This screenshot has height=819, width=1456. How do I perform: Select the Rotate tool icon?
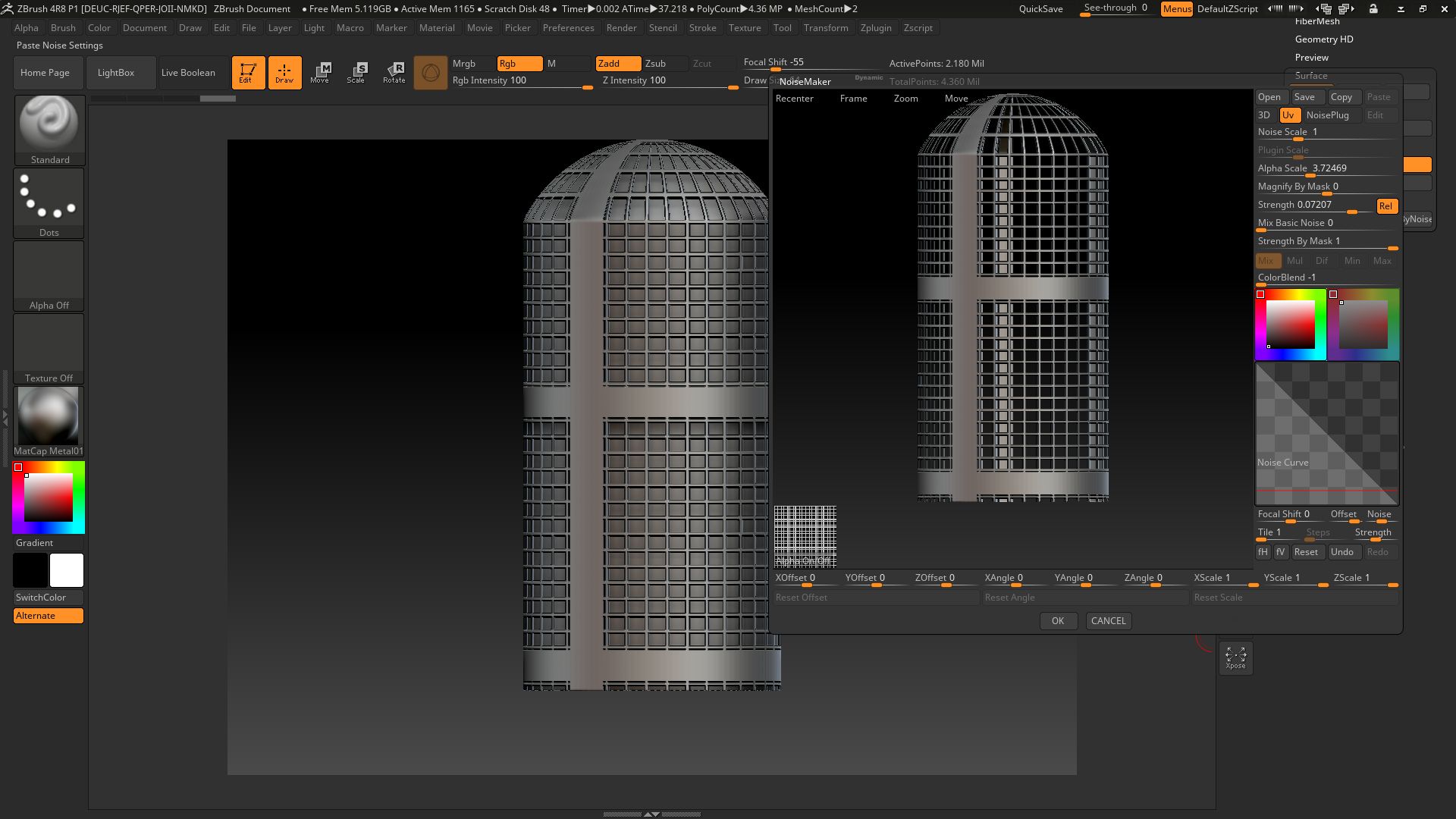[x=394, y=73]
